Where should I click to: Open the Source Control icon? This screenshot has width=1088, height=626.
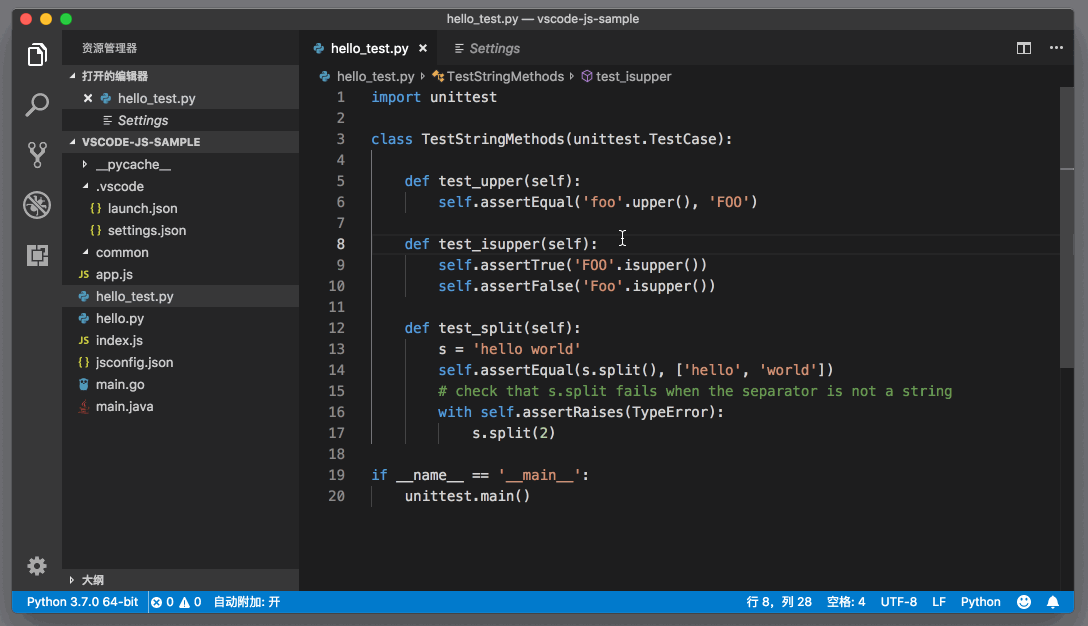[x=37, y=154]
